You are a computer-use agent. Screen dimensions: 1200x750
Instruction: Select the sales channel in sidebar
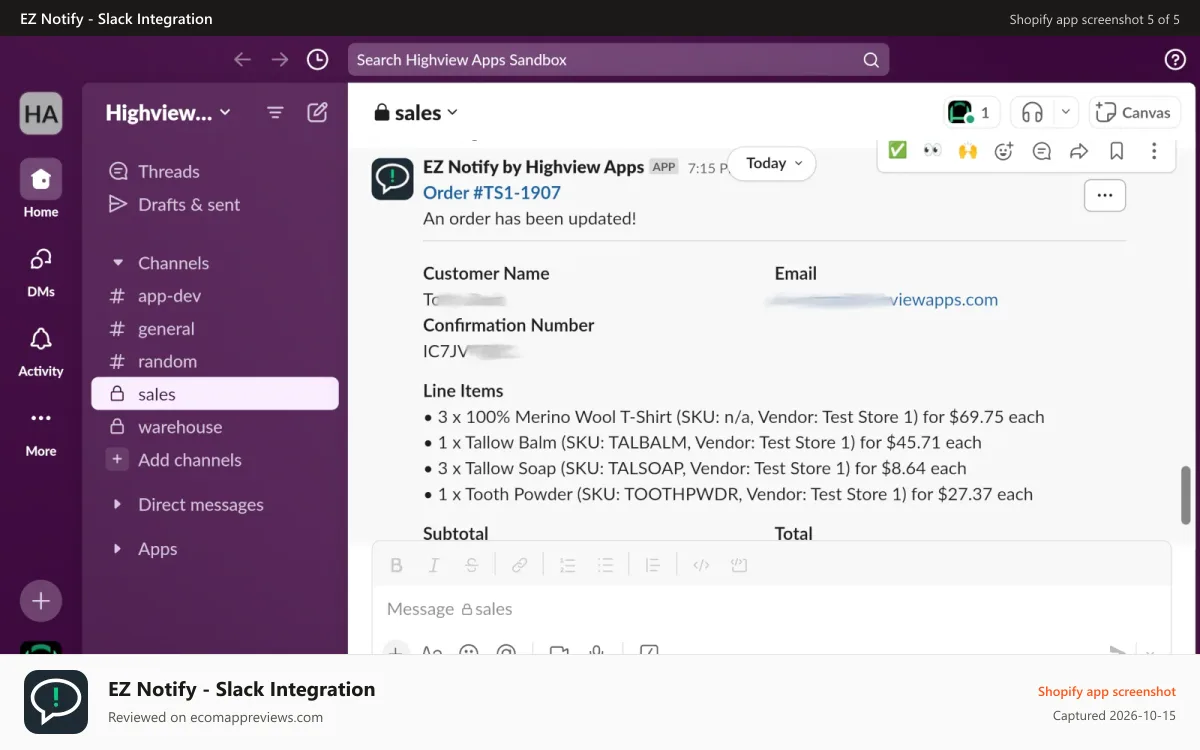click(x=215, y=394)
